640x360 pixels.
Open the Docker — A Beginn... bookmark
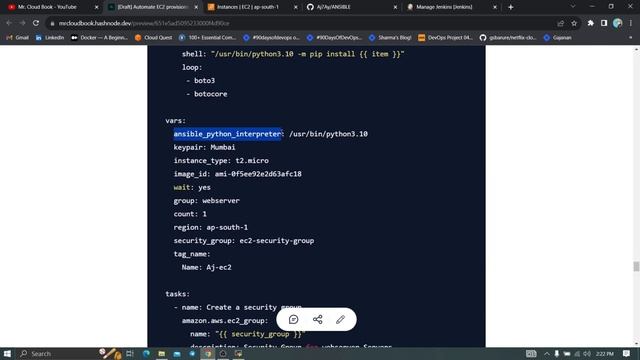click(99, 38)
